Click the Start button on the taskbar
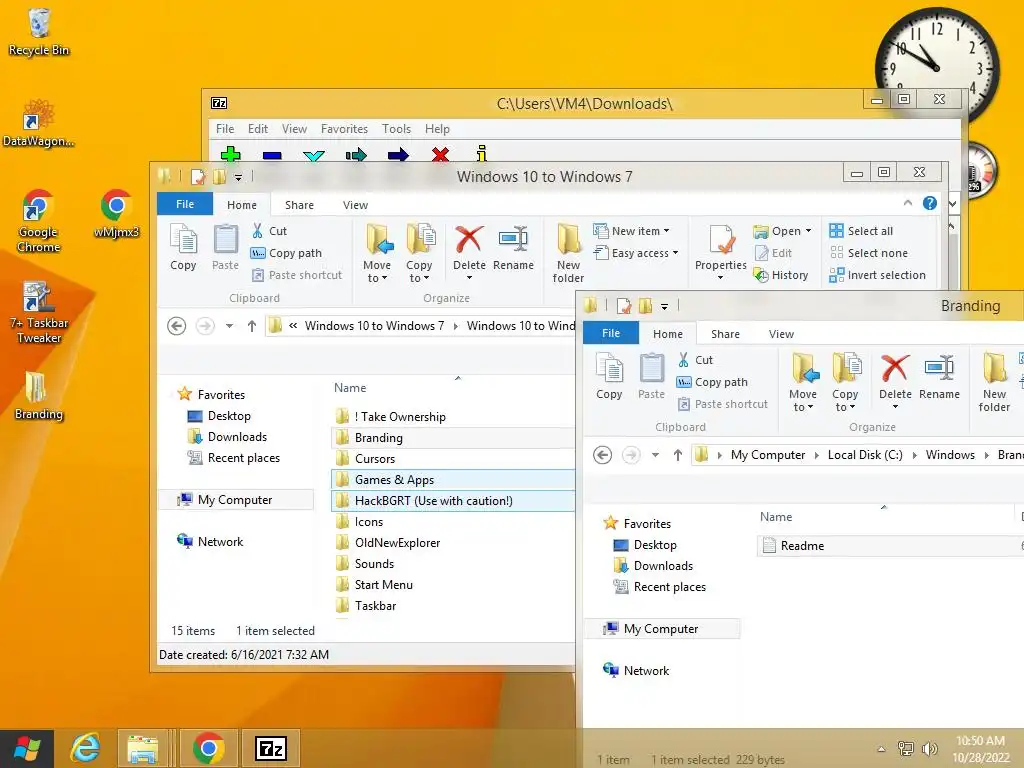Viewport: 1024px width, 768px height. (26, 748)
